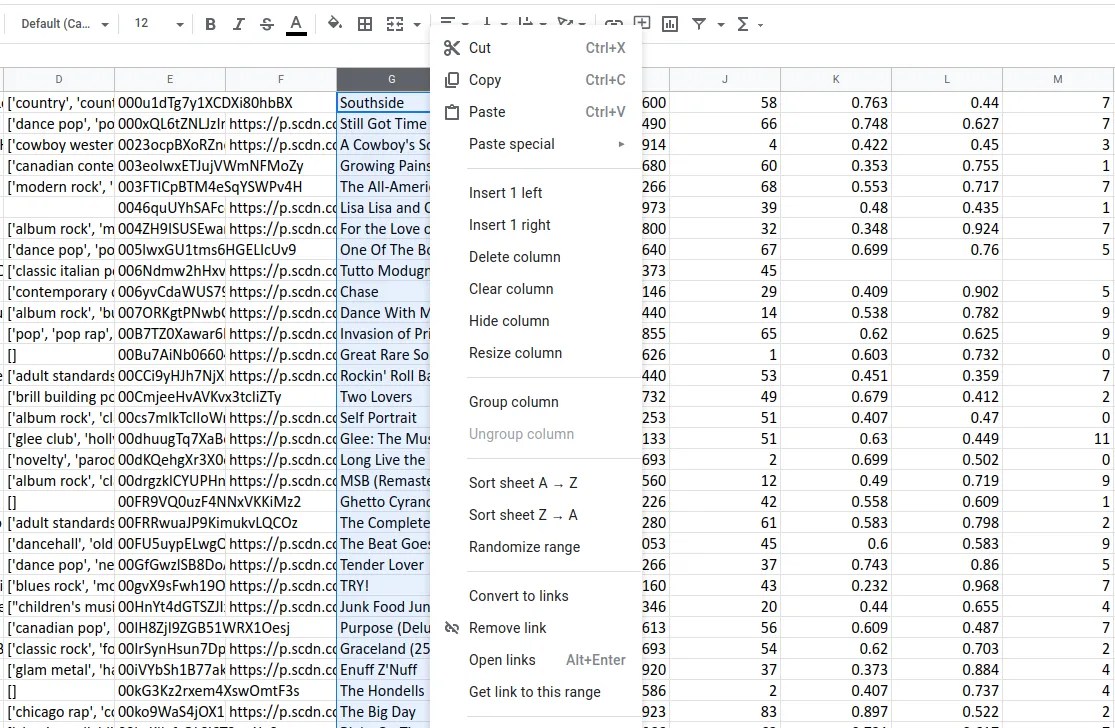
Task: Open the font size dropdown
Action: point(158,24)
